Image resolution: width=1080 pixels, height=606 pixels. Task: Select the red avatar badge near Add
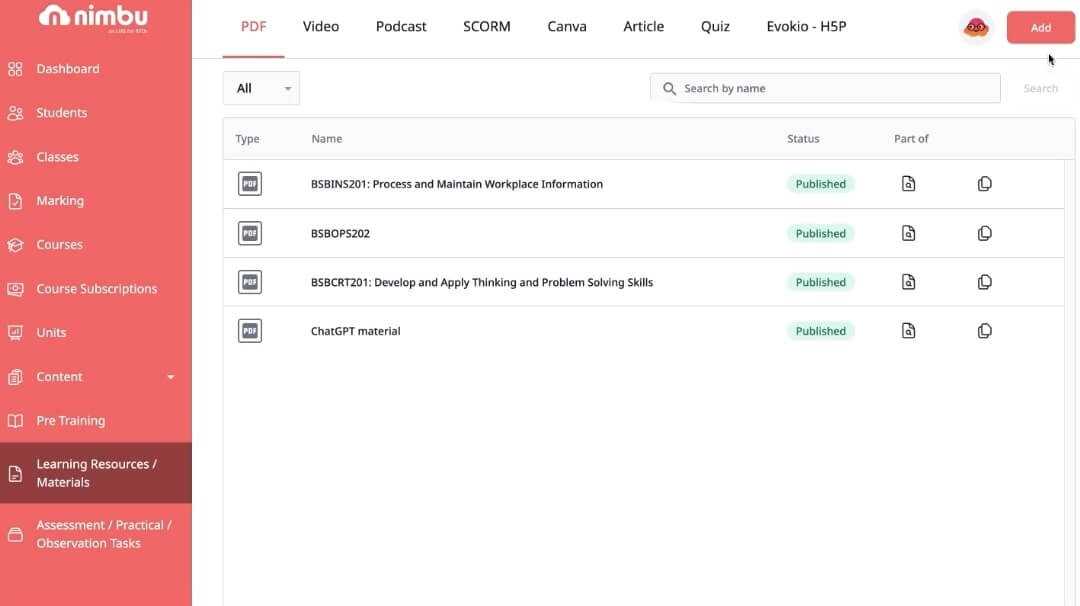973,27
